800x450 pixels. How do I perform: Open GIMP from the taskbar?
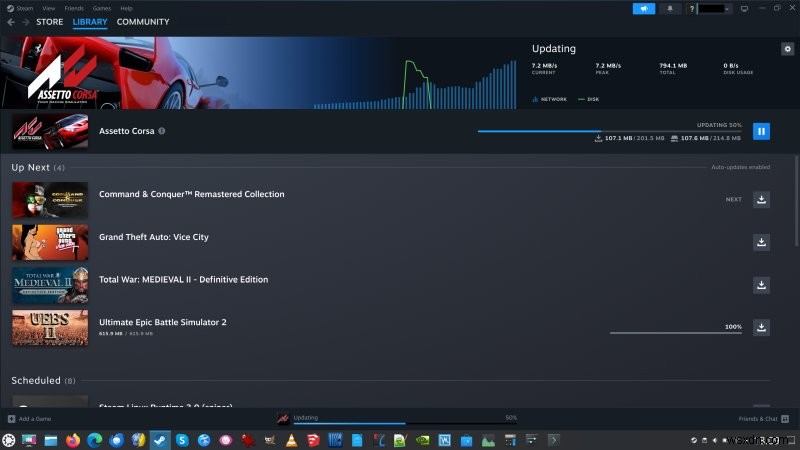tap(270, 440)
